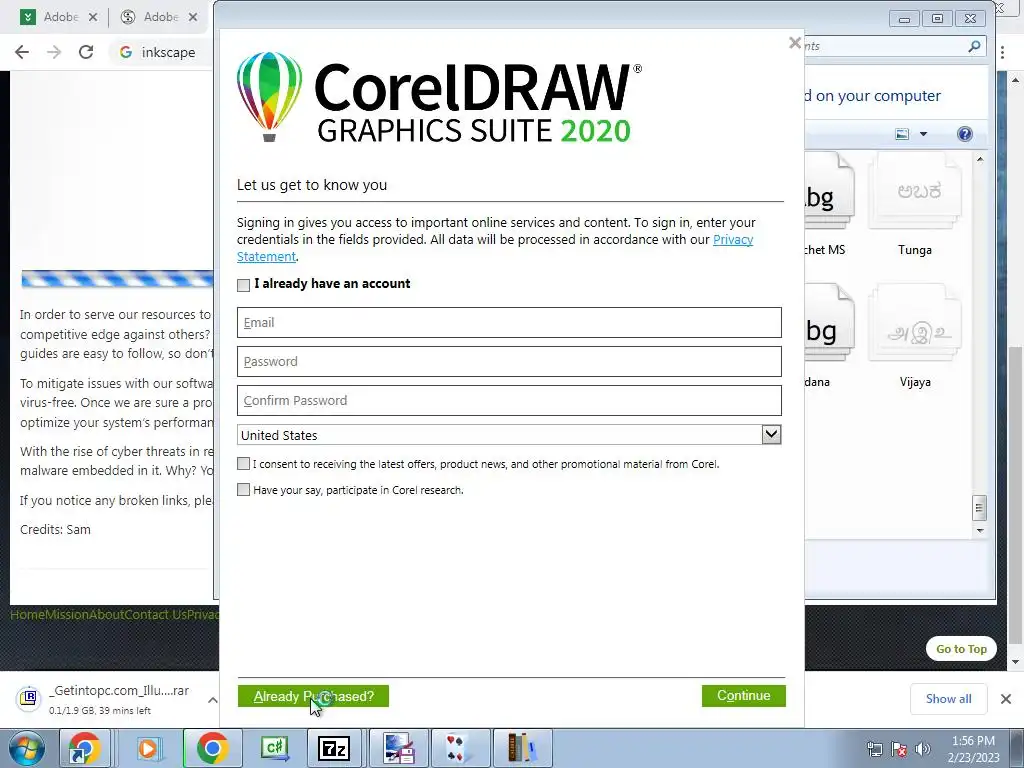This screenshot has height=768, width=1024.
Task: Open the Chrome shortcut taskbar icon
Action: coord(85,748)
